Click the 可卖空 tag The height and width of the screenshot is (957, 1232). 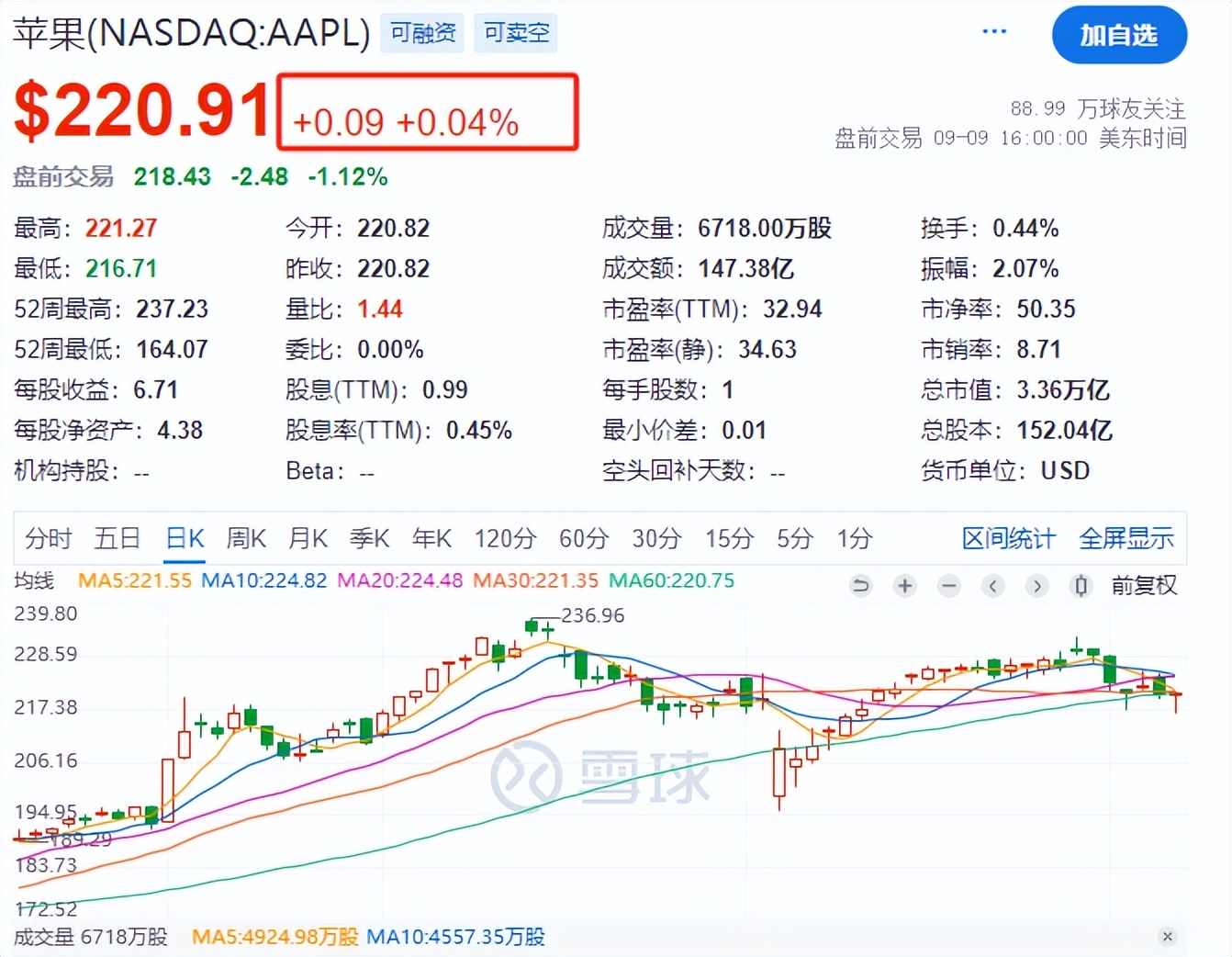(x=516, y=33)
